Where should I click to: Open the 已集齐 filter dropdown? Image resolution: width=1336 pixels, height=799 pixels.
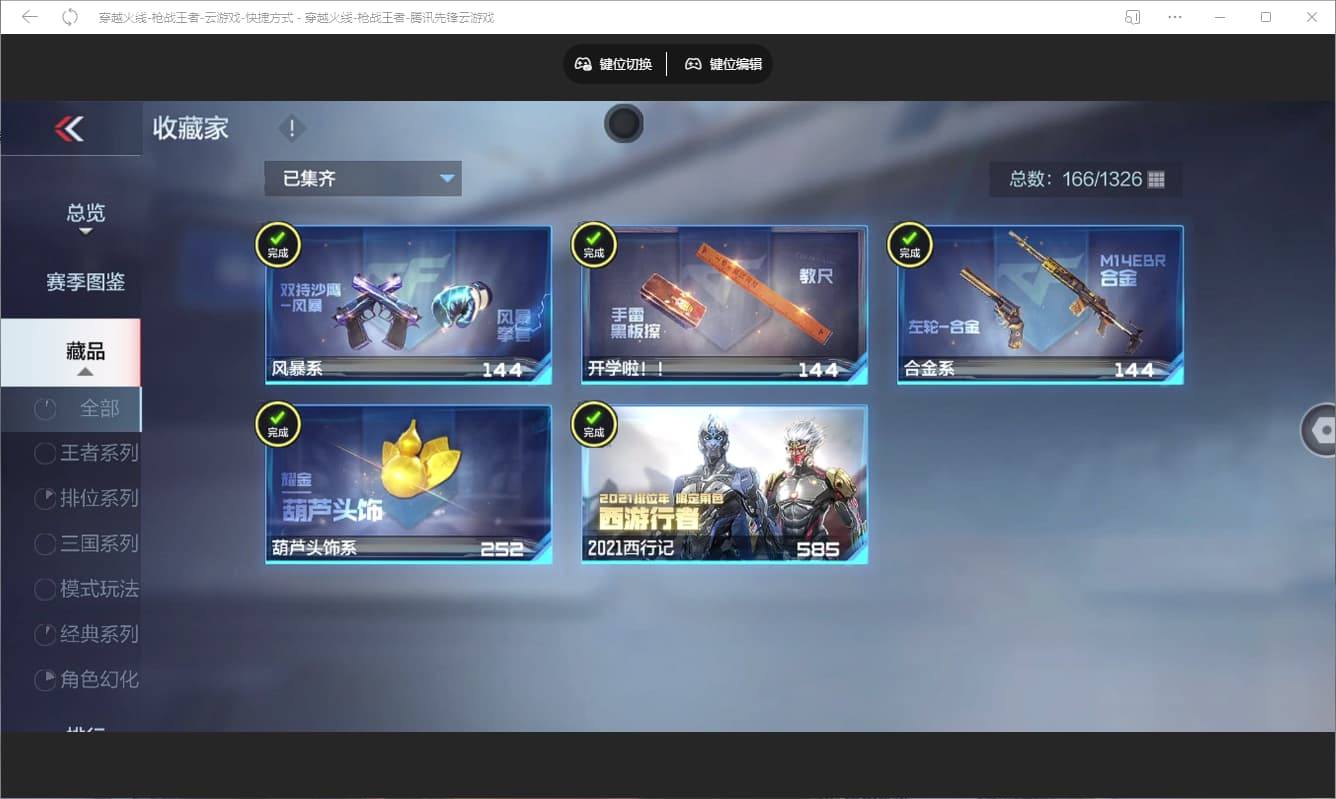point(362,178)
